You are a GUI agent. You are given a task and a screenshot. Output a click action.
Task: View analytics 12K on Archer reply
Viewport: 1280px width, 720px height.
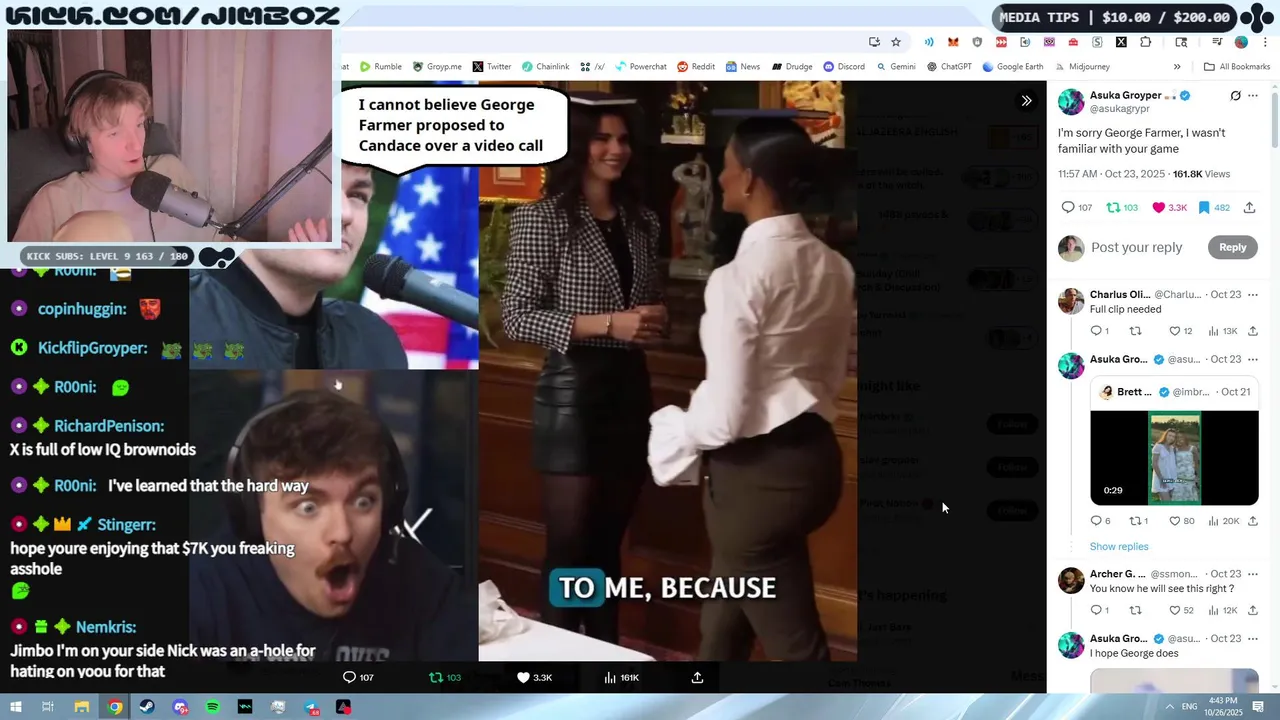[x=1223, y=610]
